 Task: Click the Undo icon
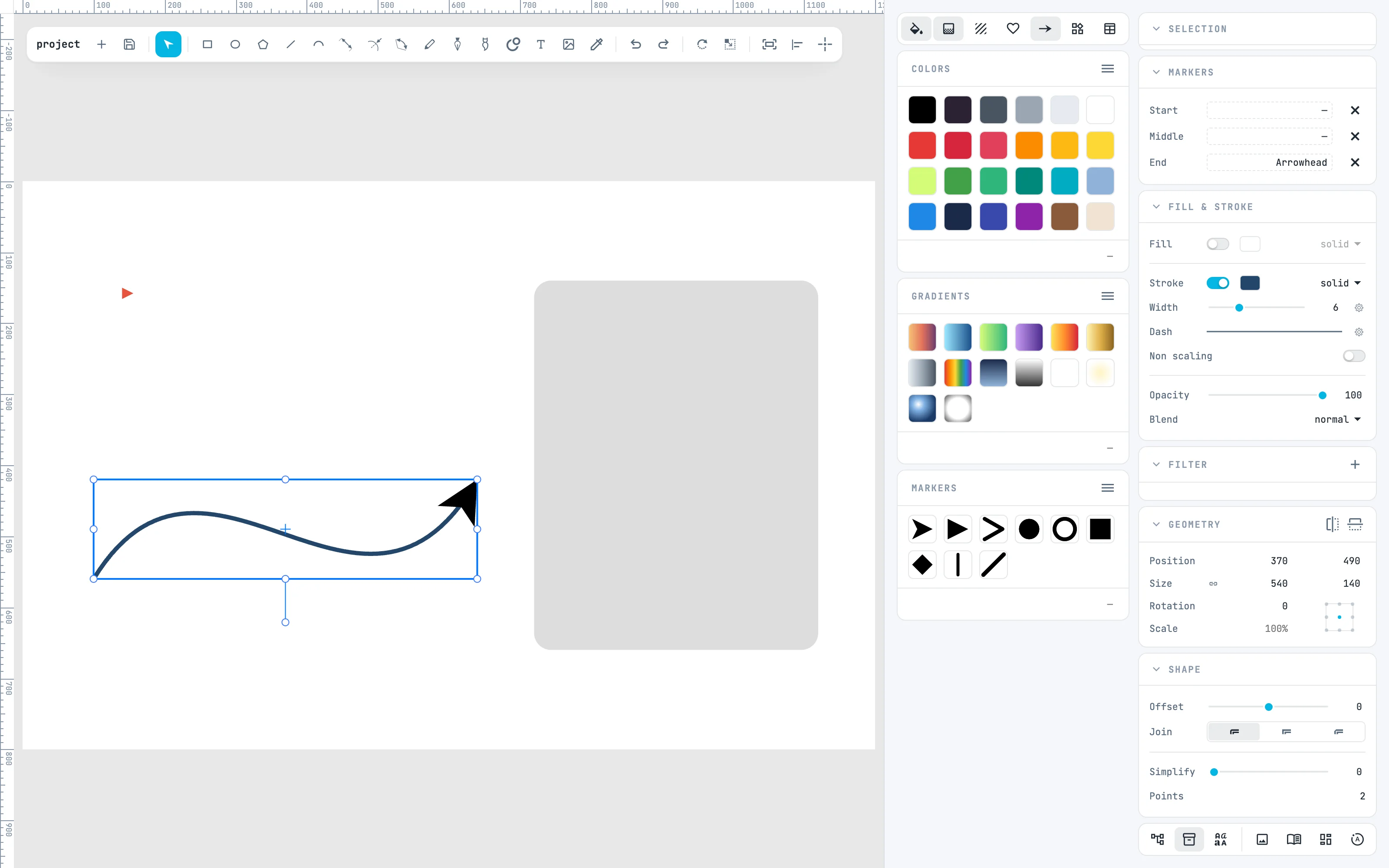[635, 44]
